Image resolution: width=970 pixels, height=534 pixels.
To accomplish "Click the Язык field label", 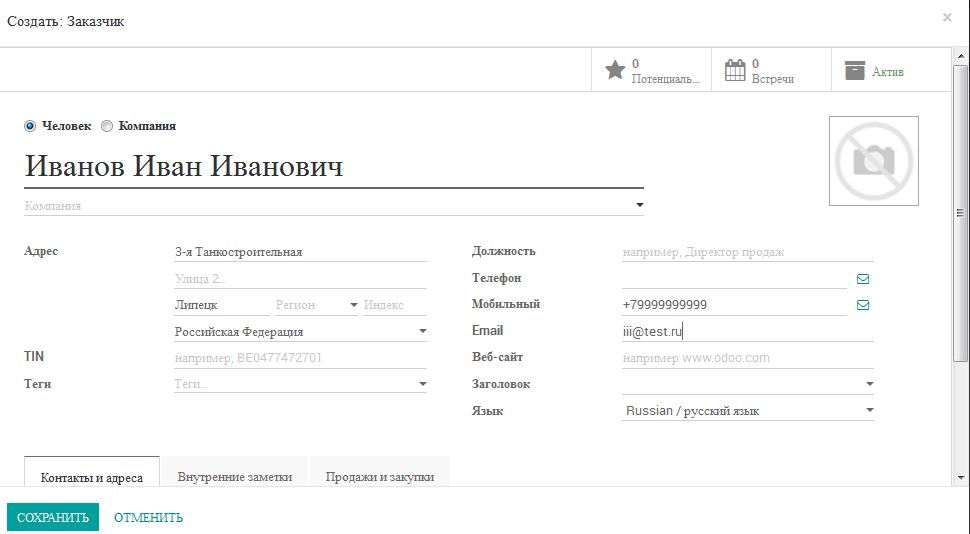I will [487, 411].
